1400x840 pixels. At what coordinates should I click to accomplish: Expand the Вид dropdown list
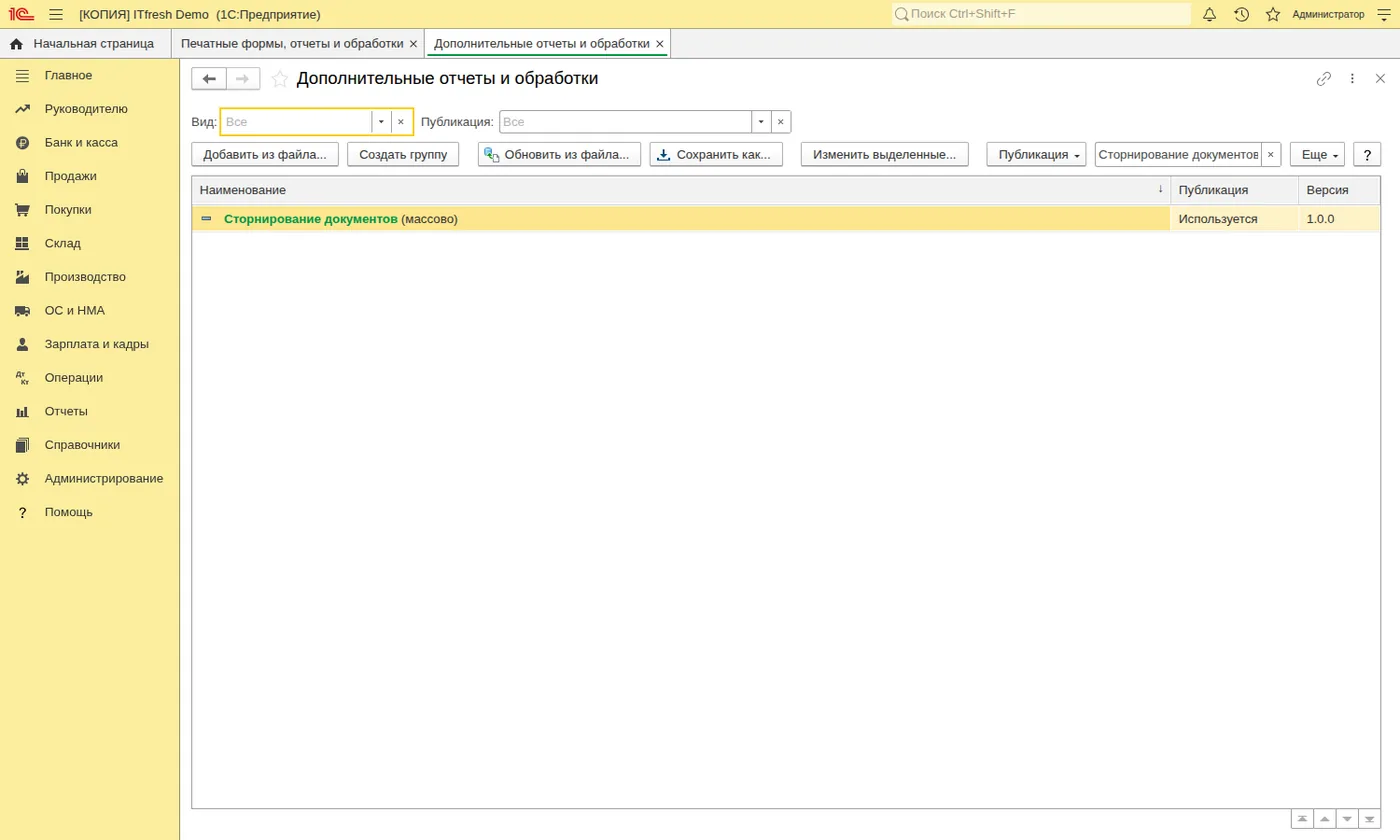(381, 122)
